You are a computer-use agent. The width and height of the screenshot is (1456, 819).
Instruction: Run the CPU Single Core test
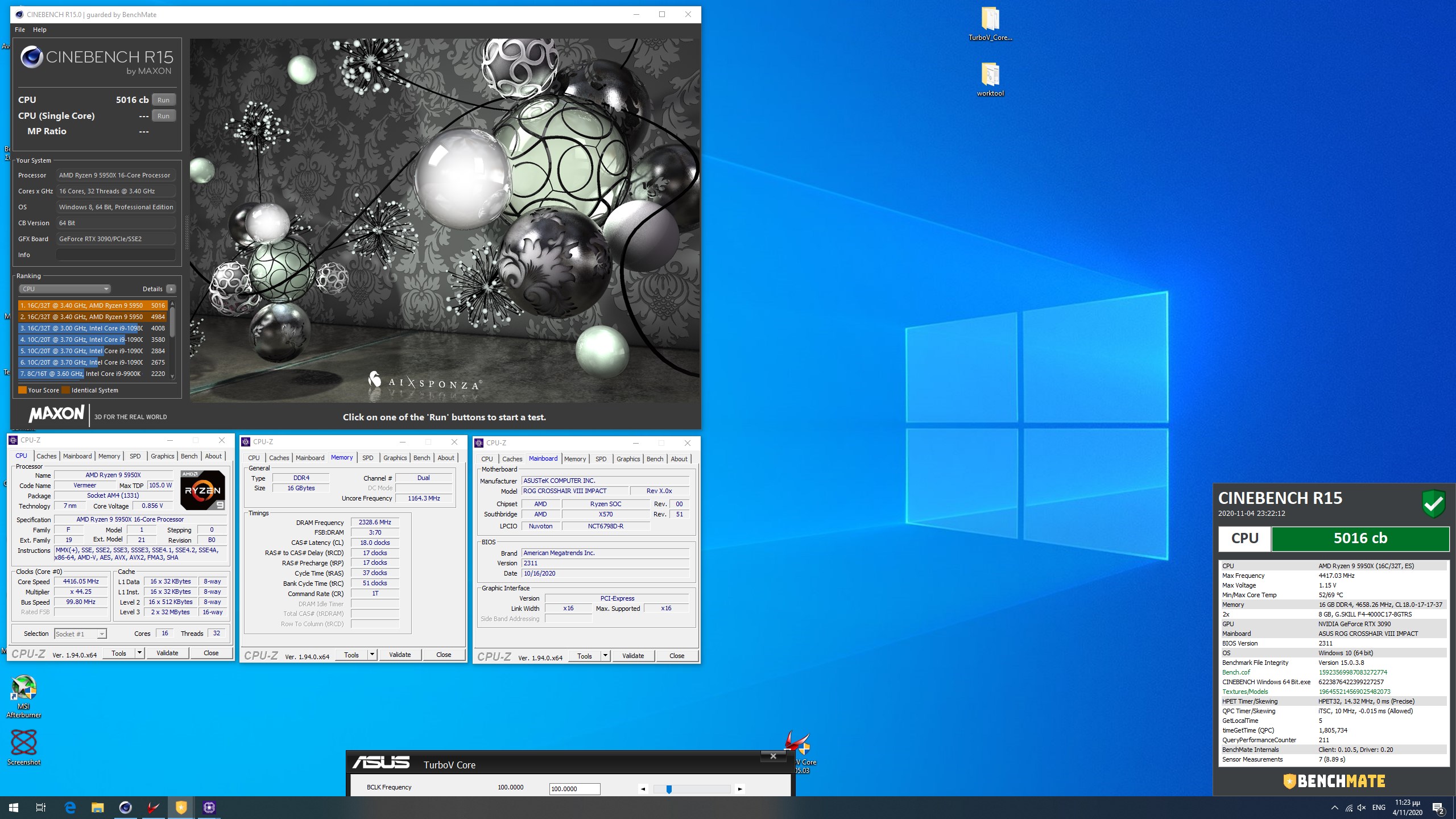164,116
